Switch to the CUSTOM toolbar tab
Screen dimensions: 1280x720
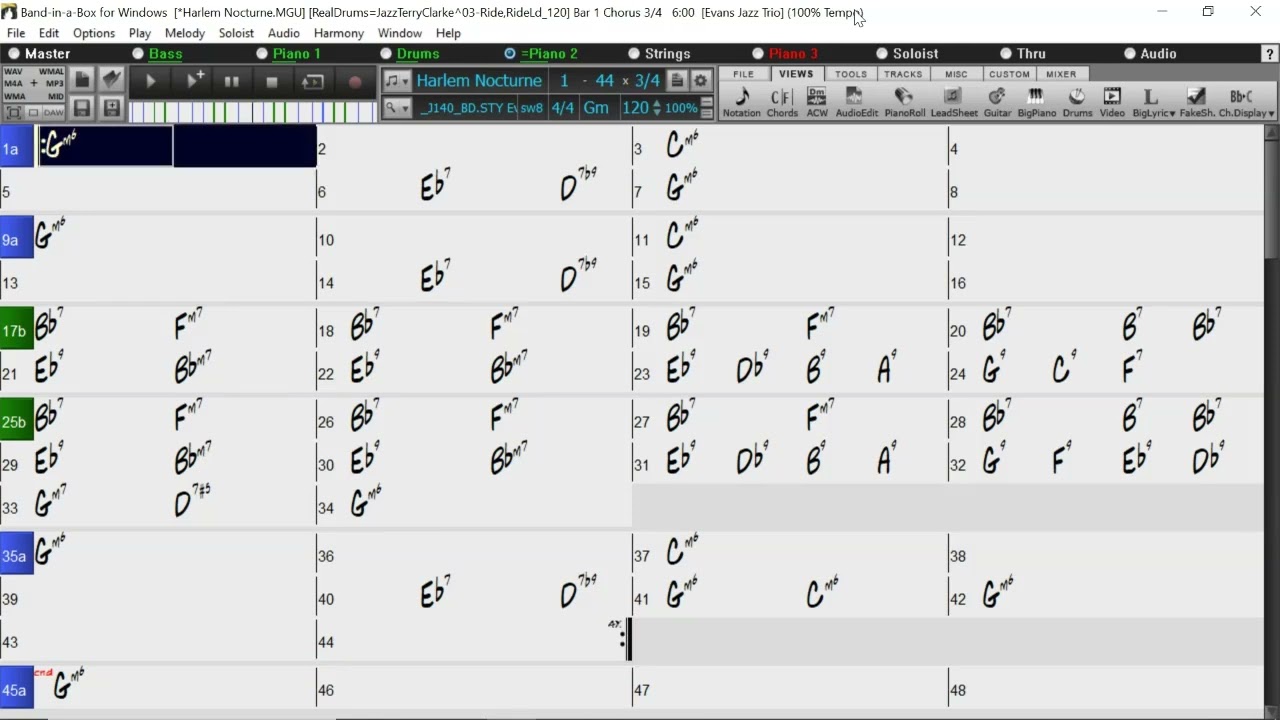pos(1009,74)
